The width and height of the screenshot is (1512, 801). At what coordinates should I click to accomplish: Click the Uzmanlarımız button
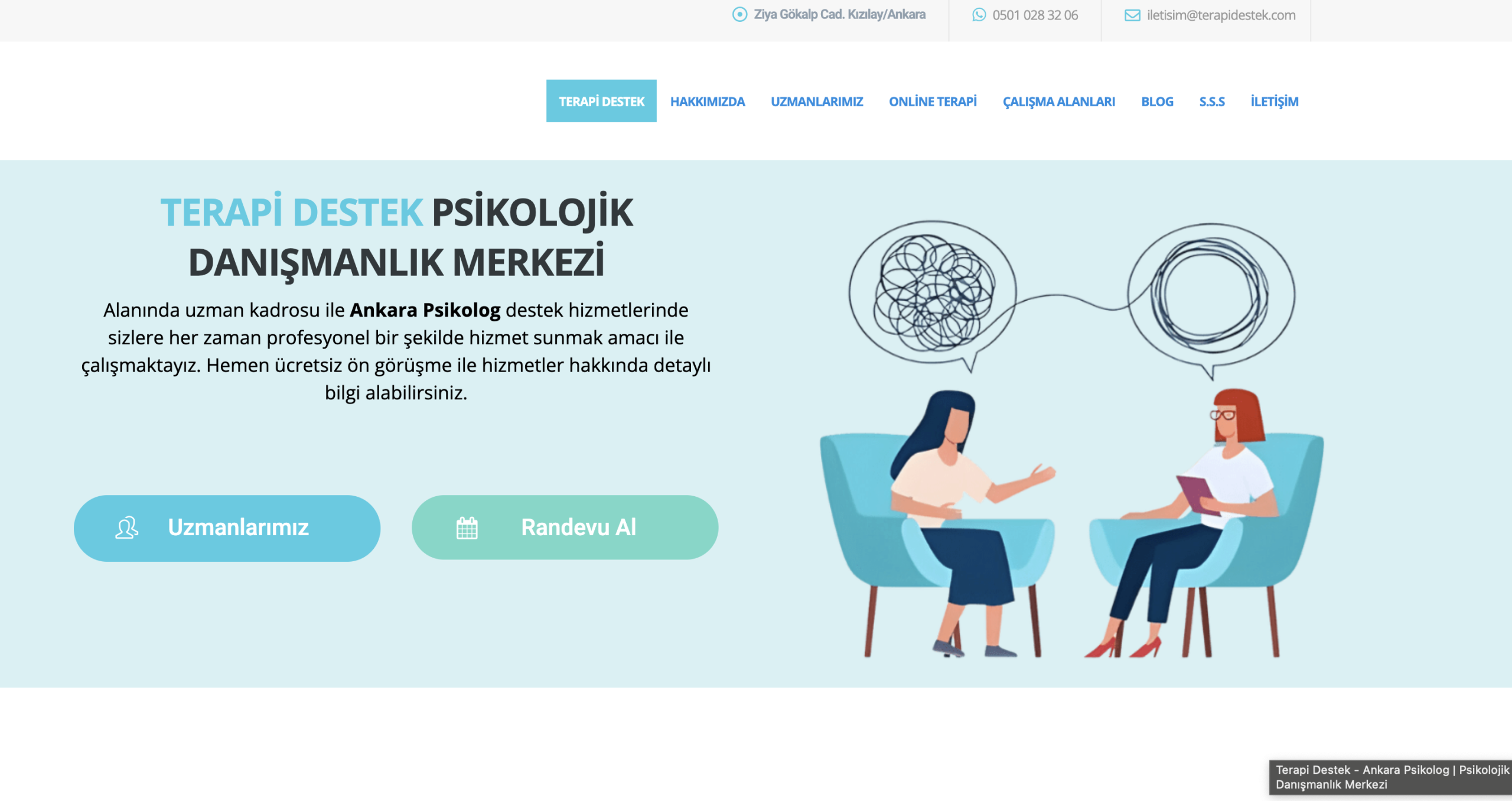click(x=227, y=528)
